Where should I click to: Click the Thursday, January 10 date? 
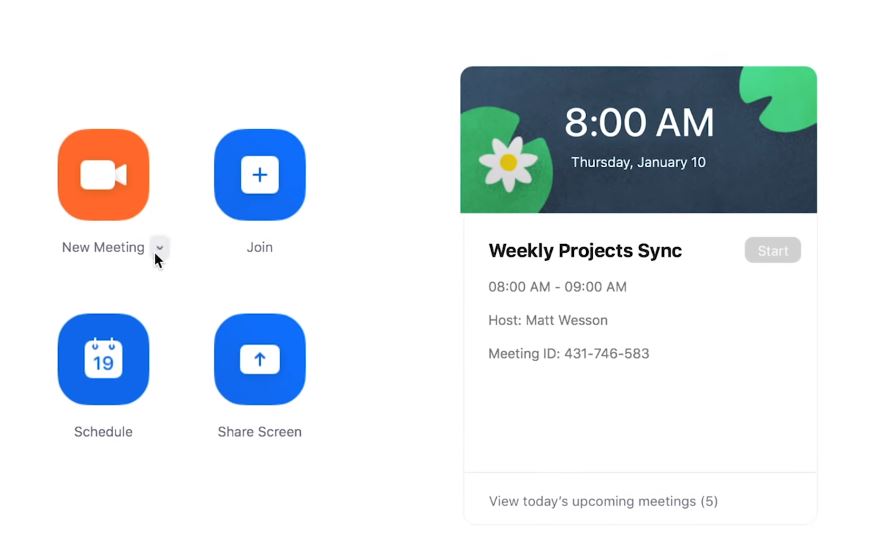click(639, 162)
